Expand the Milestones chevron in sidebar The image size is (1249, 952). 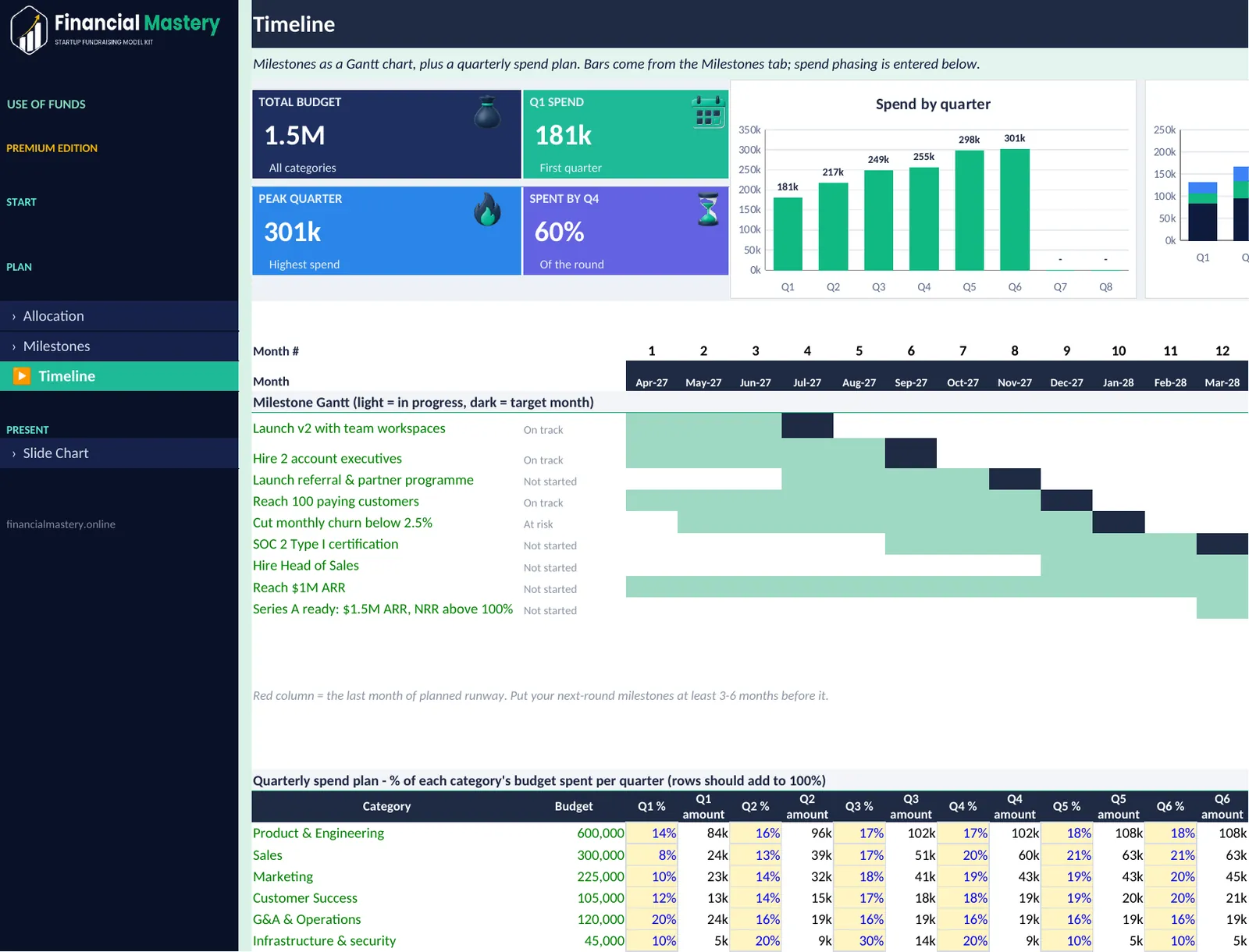14,346
